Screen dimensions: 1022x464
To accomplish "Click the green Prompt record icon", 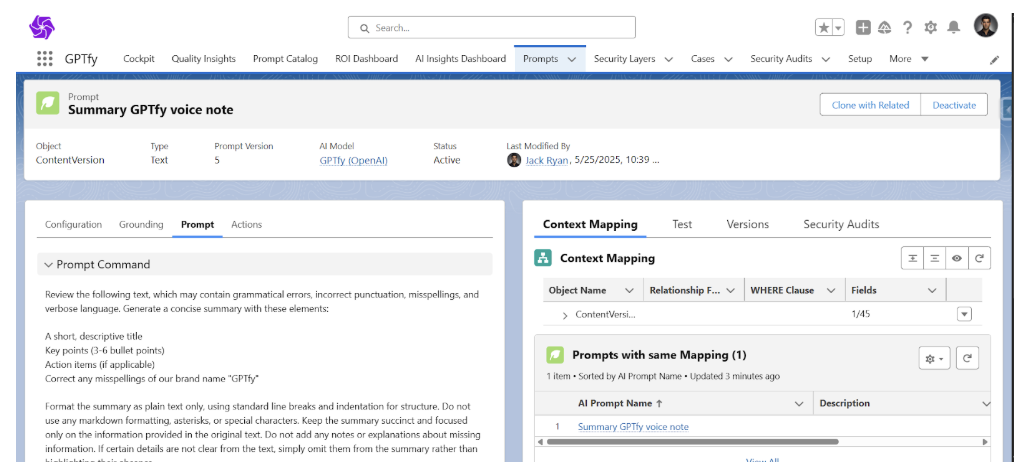I will pyautogui.click(x=48, y=104).
